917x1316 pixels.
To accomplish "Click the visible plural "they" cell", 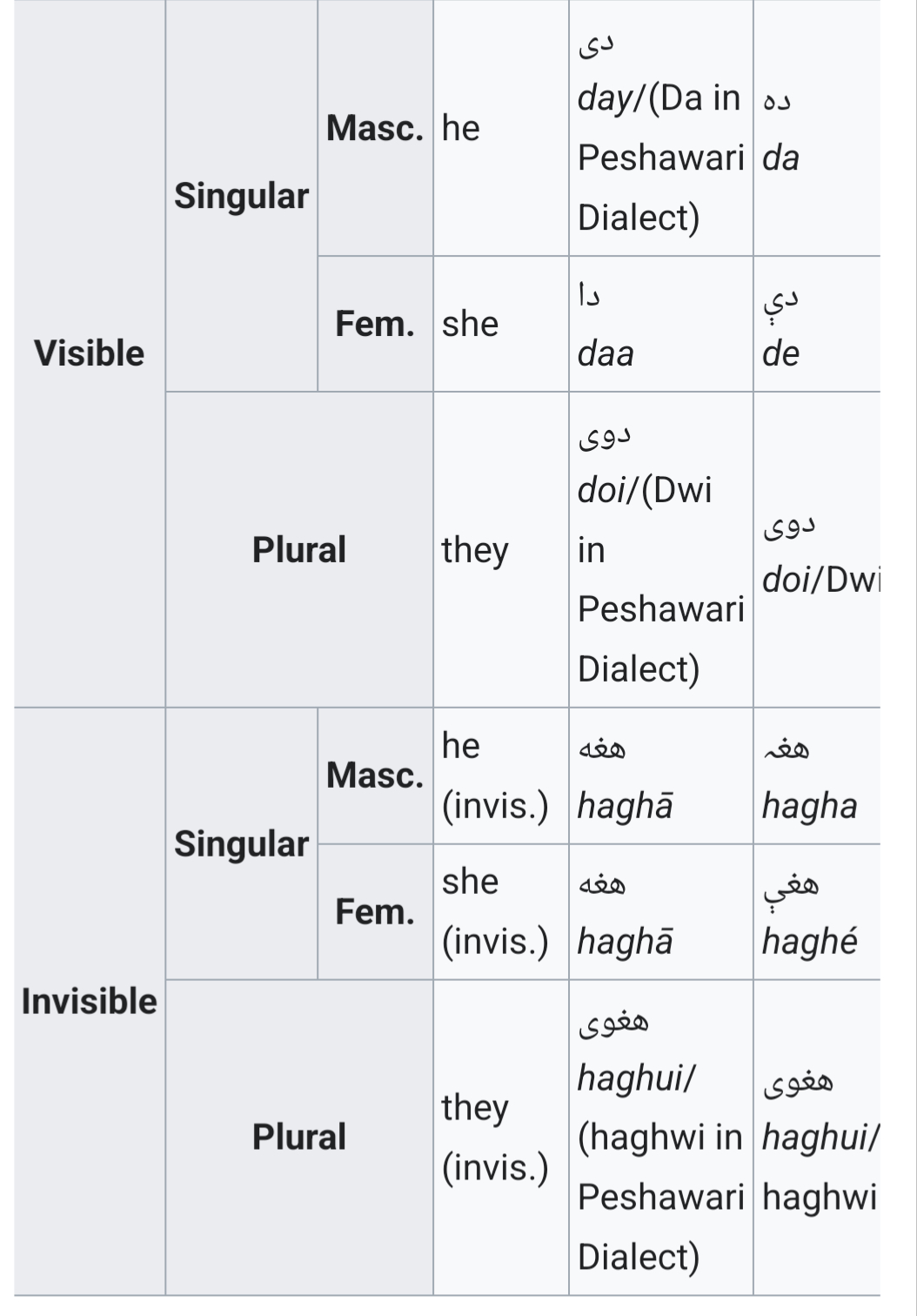I will [500, 549].
